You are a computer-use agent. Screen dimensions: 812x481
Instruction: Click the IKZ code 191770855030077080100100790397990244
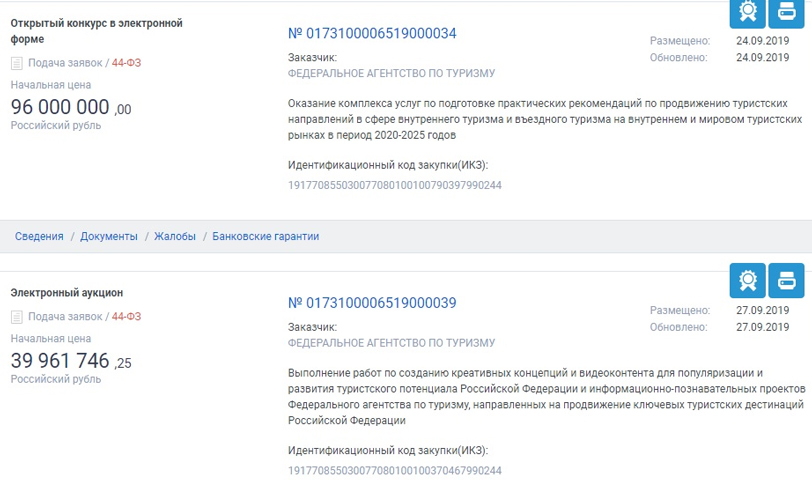coord(395,185)
